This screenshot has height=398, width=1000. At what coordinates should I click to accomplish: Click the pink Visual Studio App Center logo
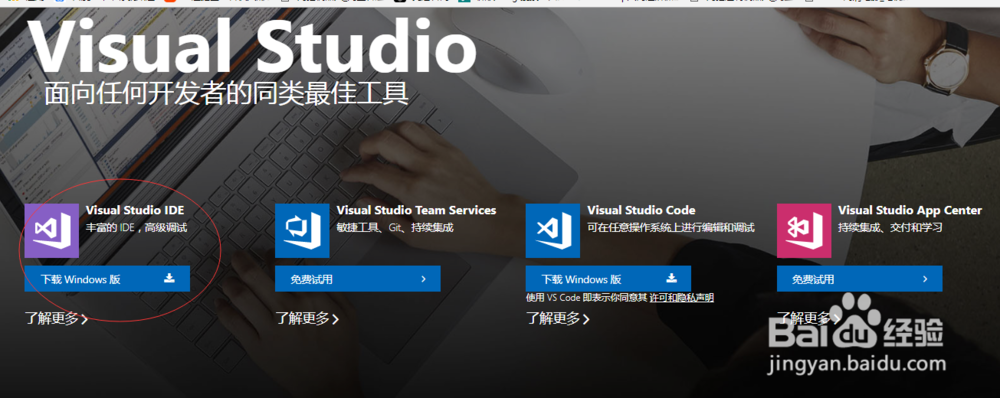804,231
